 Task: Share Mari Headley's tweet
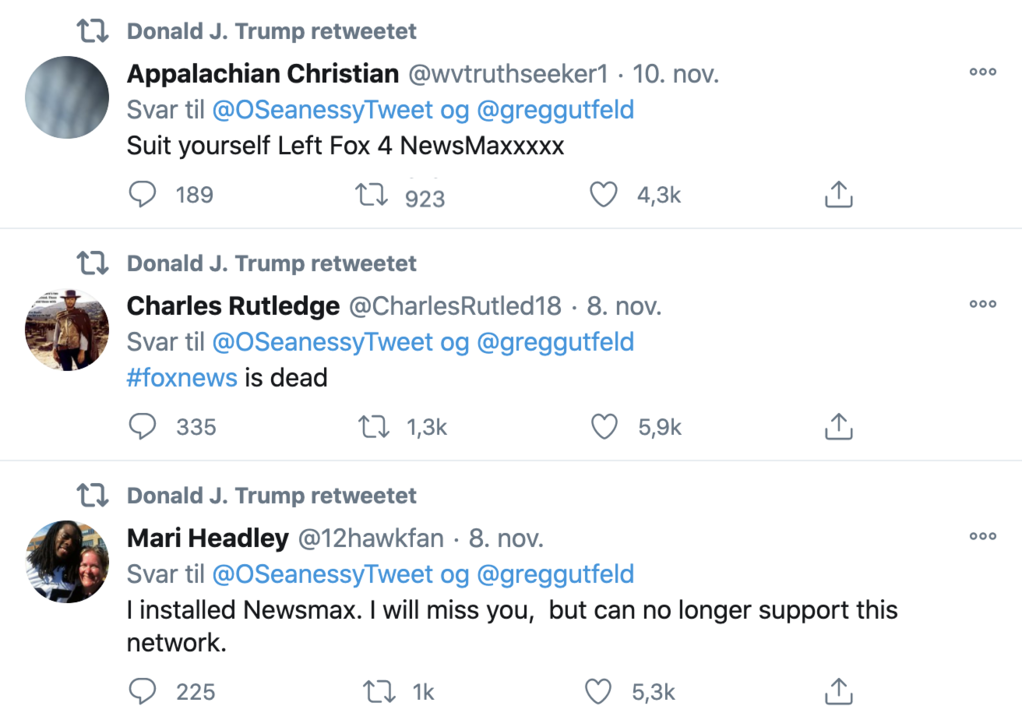click(x=838, y=691)
